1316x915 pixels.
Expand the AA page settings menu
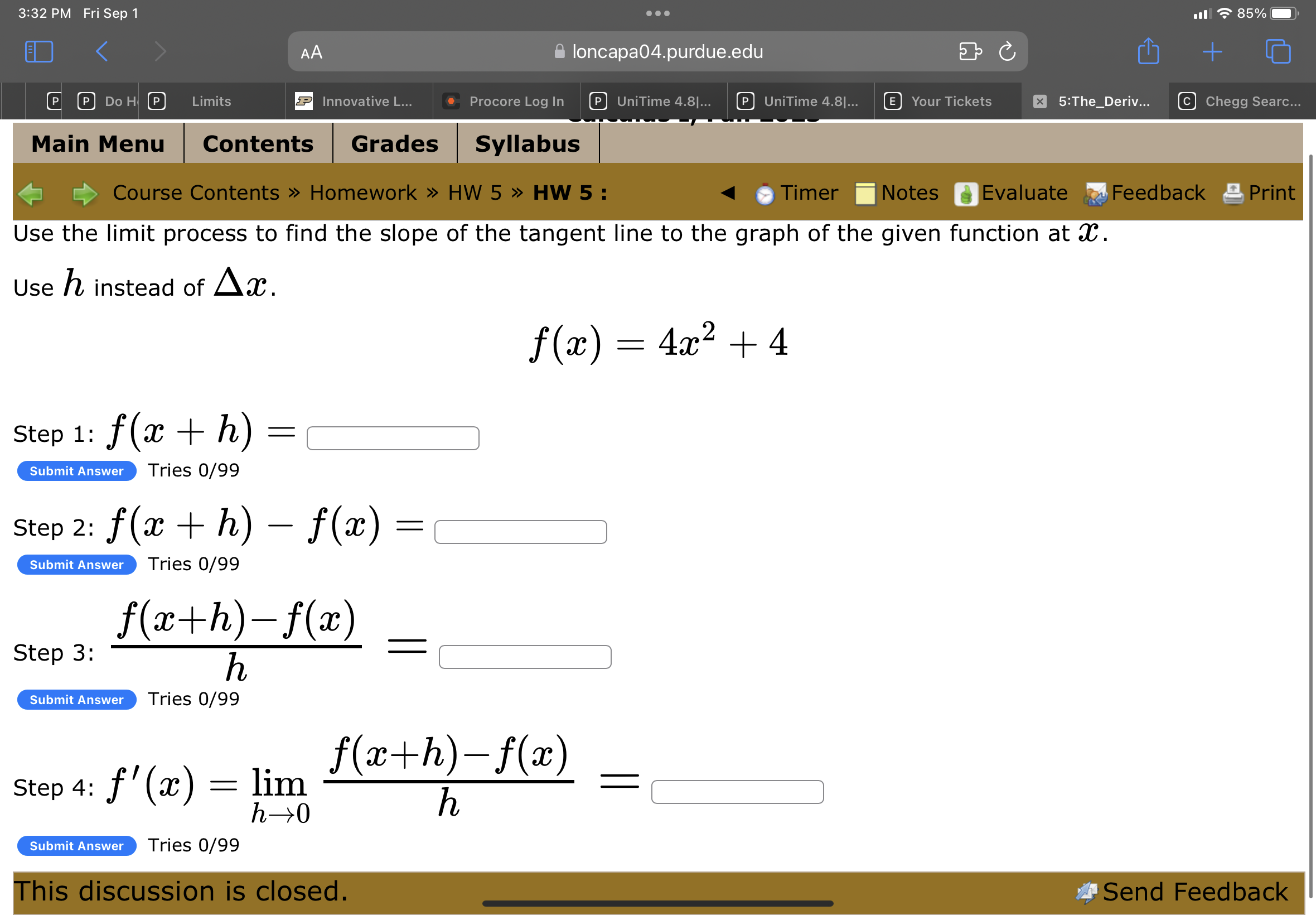click(311, 52)
